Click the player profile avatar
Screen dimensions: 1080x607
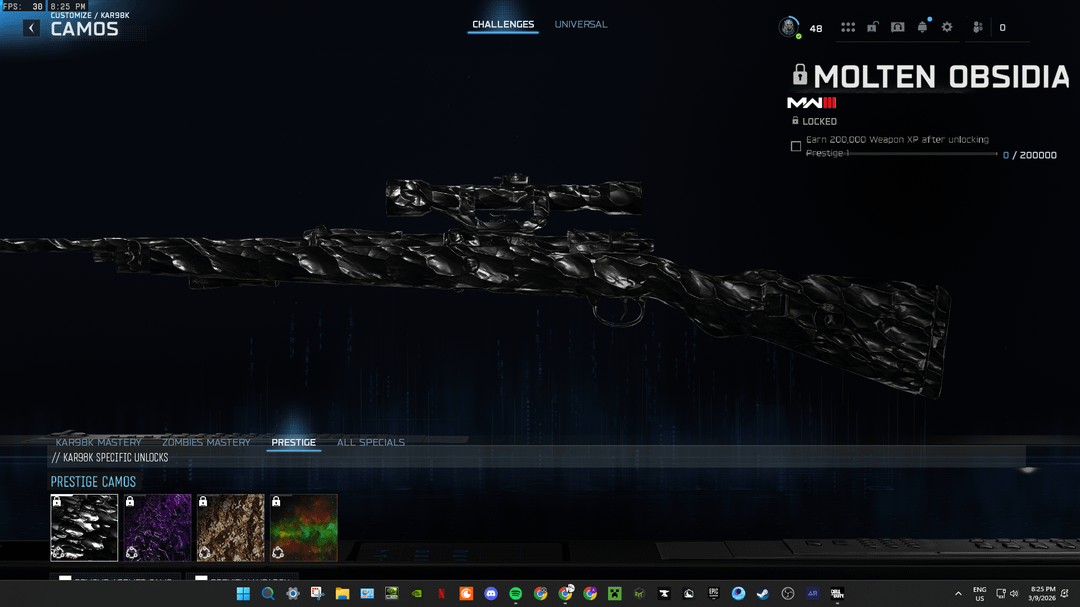(789, 27)
